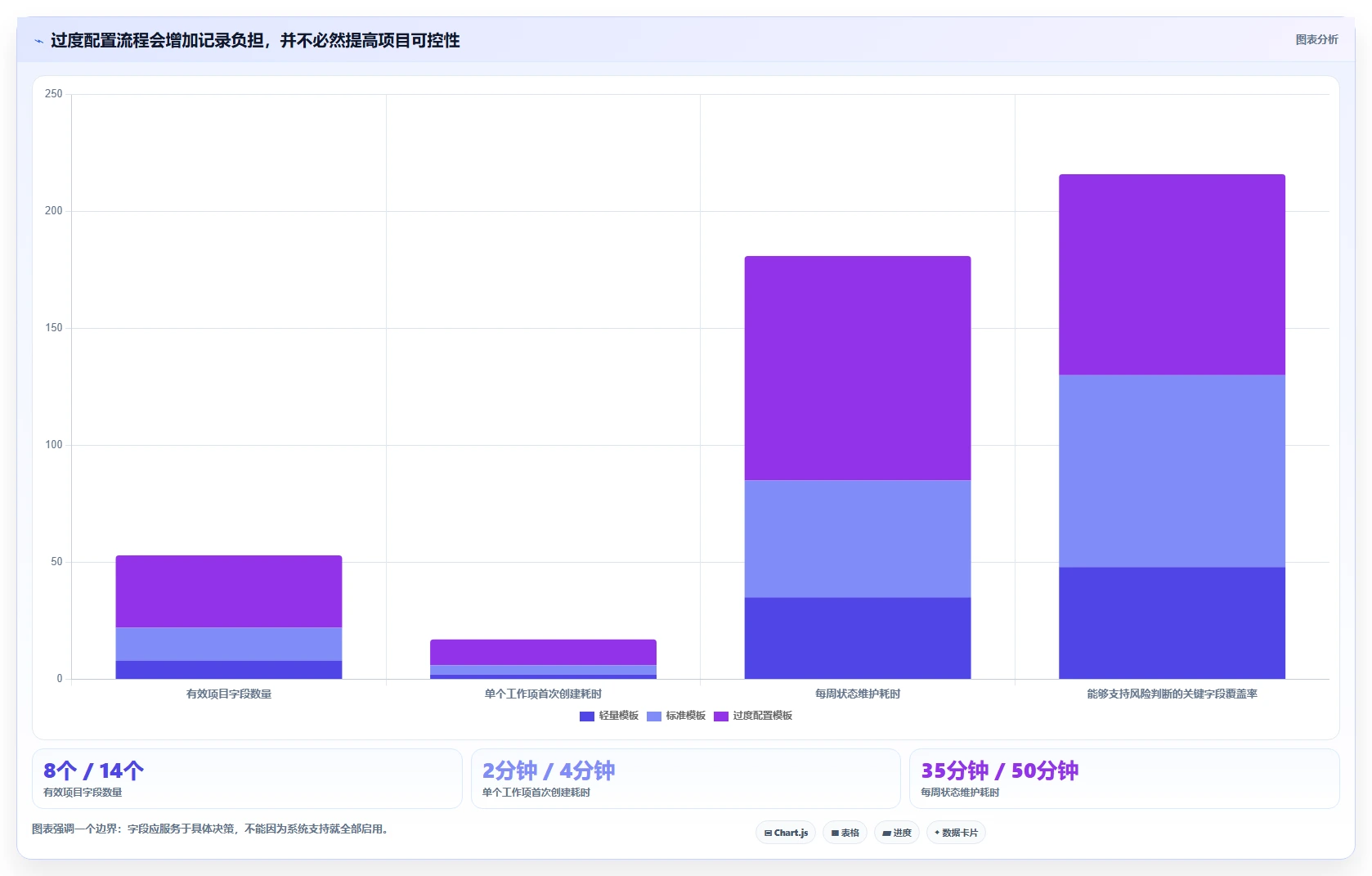Click the 标准模板 legend label
The image size is (1372, 876).
coord(685,716)
